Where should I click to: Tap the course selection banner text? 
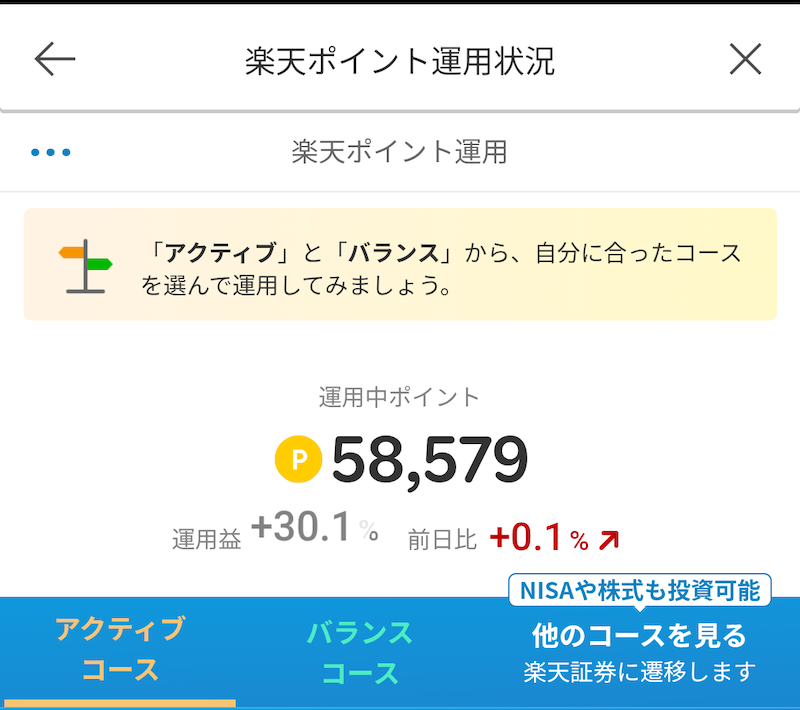click(x=440, y=268)
